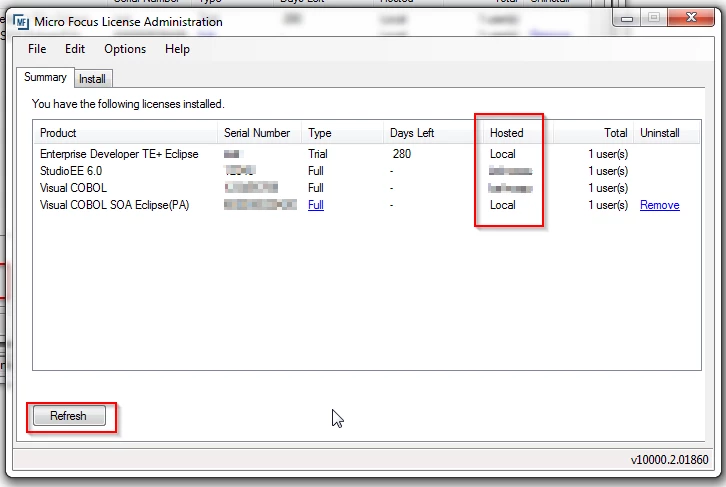
Task: Minimize the License Administration window
Action: pyautogui.click(x=627, y=18)
